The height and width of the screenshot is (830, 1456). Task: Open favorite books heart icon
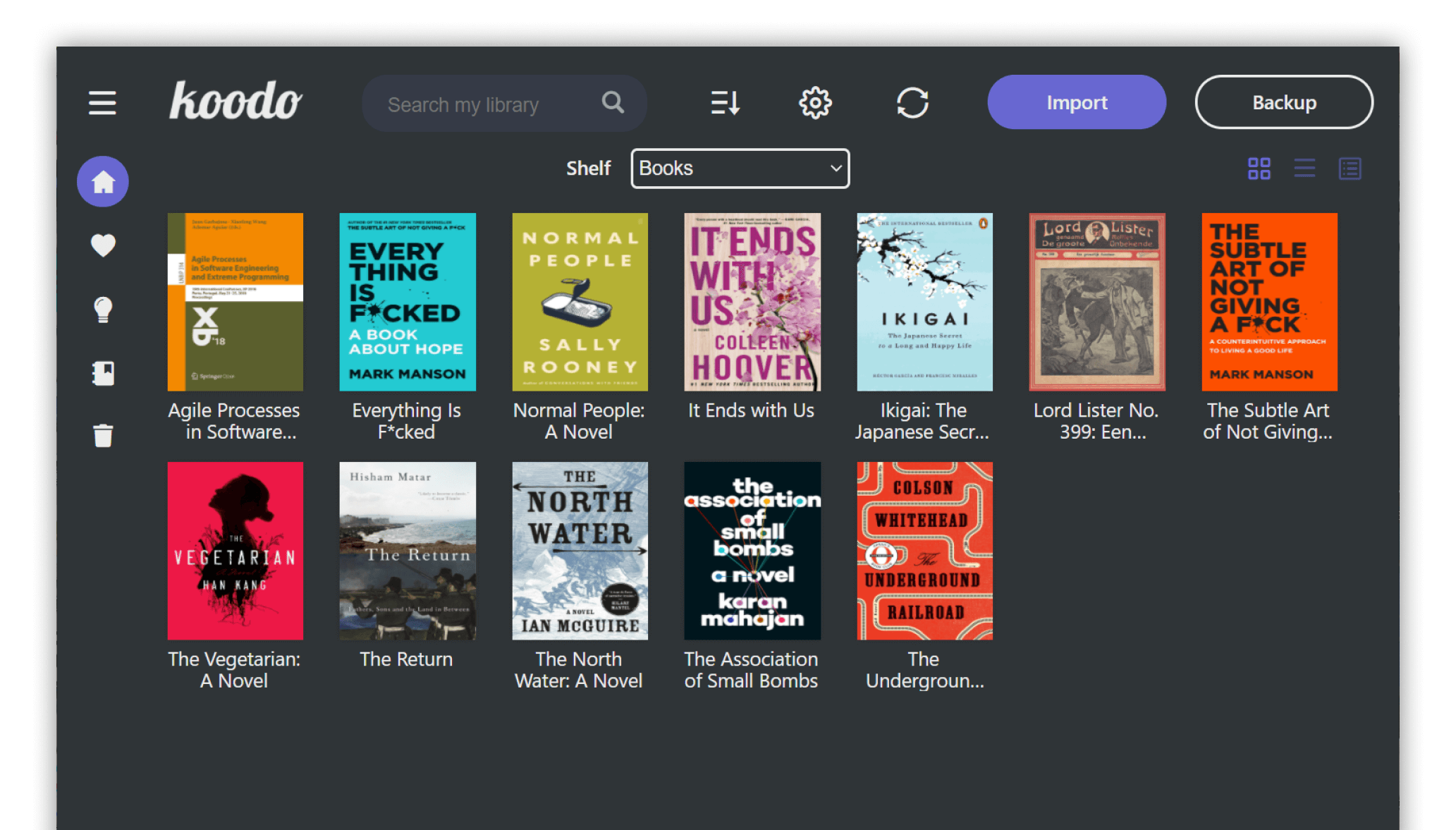point(103,245)
